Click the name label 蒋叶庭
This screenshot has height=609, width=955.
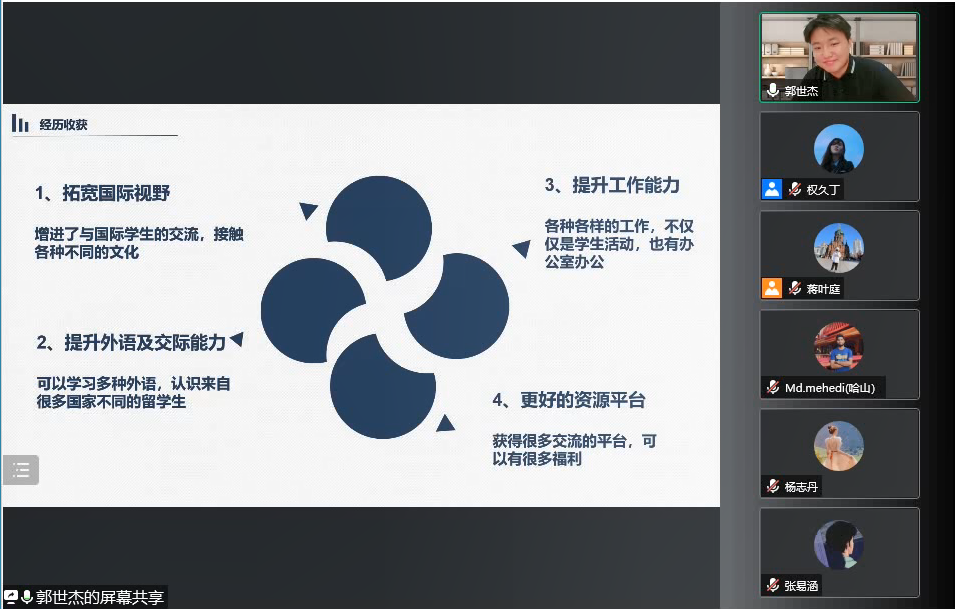[x=823, y=289]
